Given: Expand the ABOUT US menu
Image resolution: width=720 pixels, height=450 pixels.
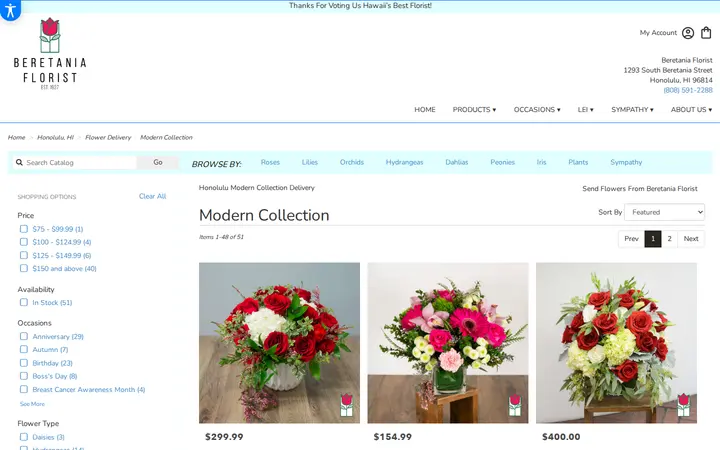Looking at the screenshot, I should (x=691, y=110).
